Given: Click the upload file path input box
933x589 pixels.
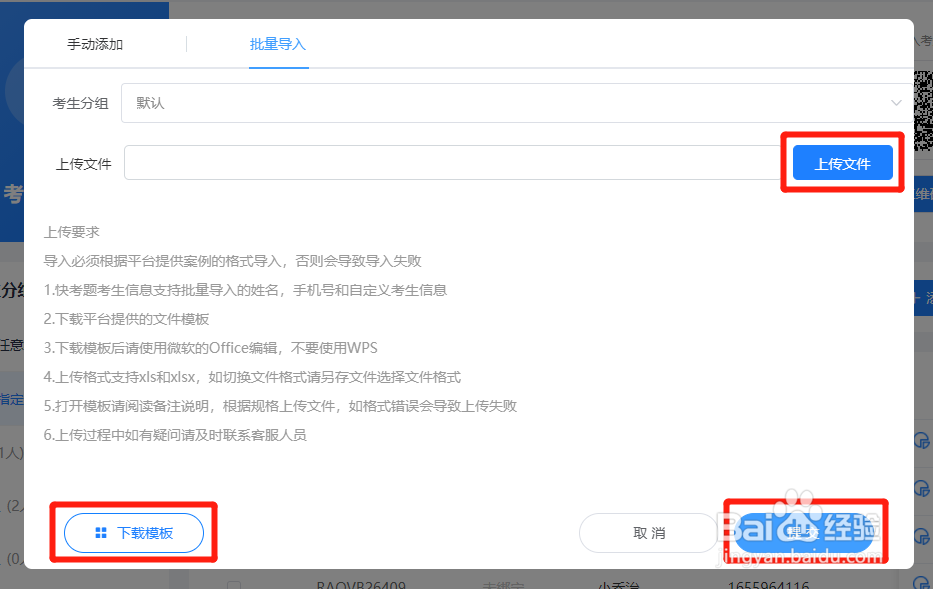Looking at the screenshot, I should pyautogui.click(x=450, y=162).
